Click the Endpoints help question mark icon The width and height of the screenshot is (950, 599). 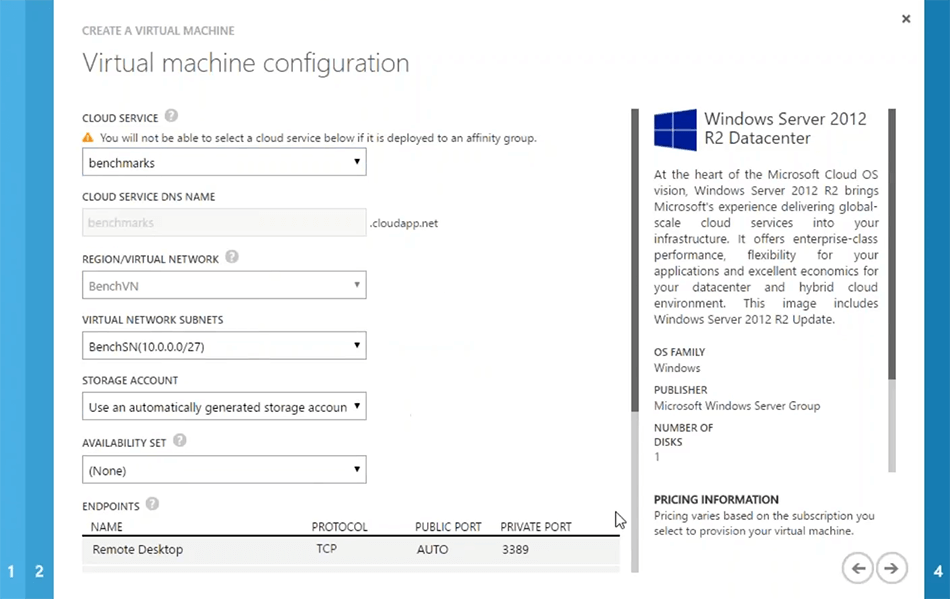coord(152,504)
